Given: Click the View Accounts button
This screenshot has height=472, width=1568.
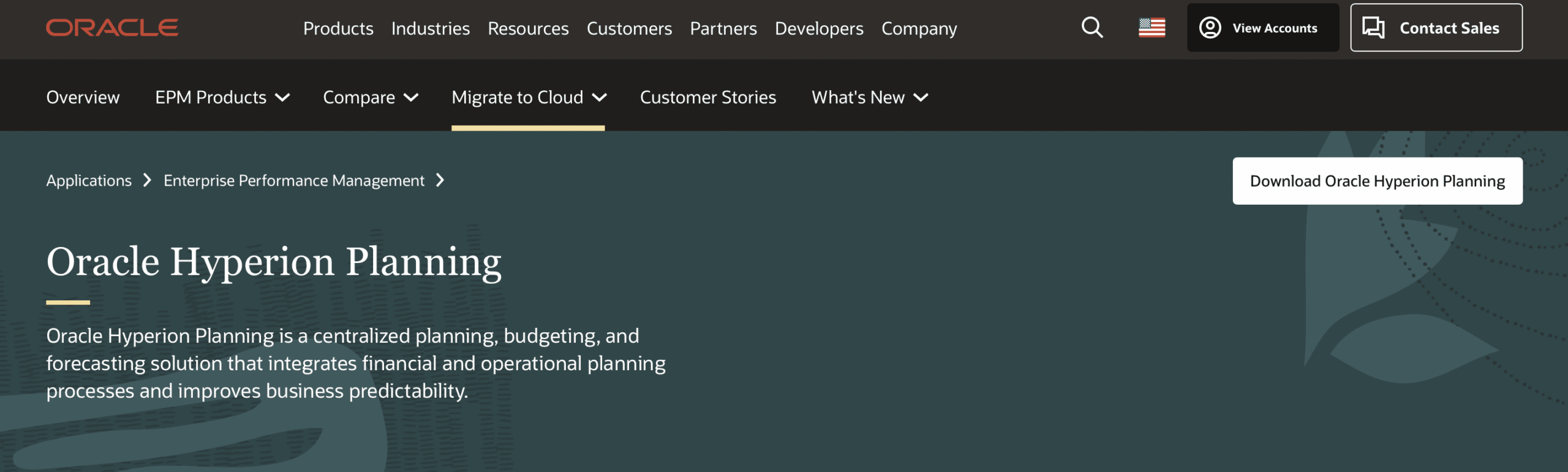Looking at the screenshot, I should click(x=1263, y=28).
